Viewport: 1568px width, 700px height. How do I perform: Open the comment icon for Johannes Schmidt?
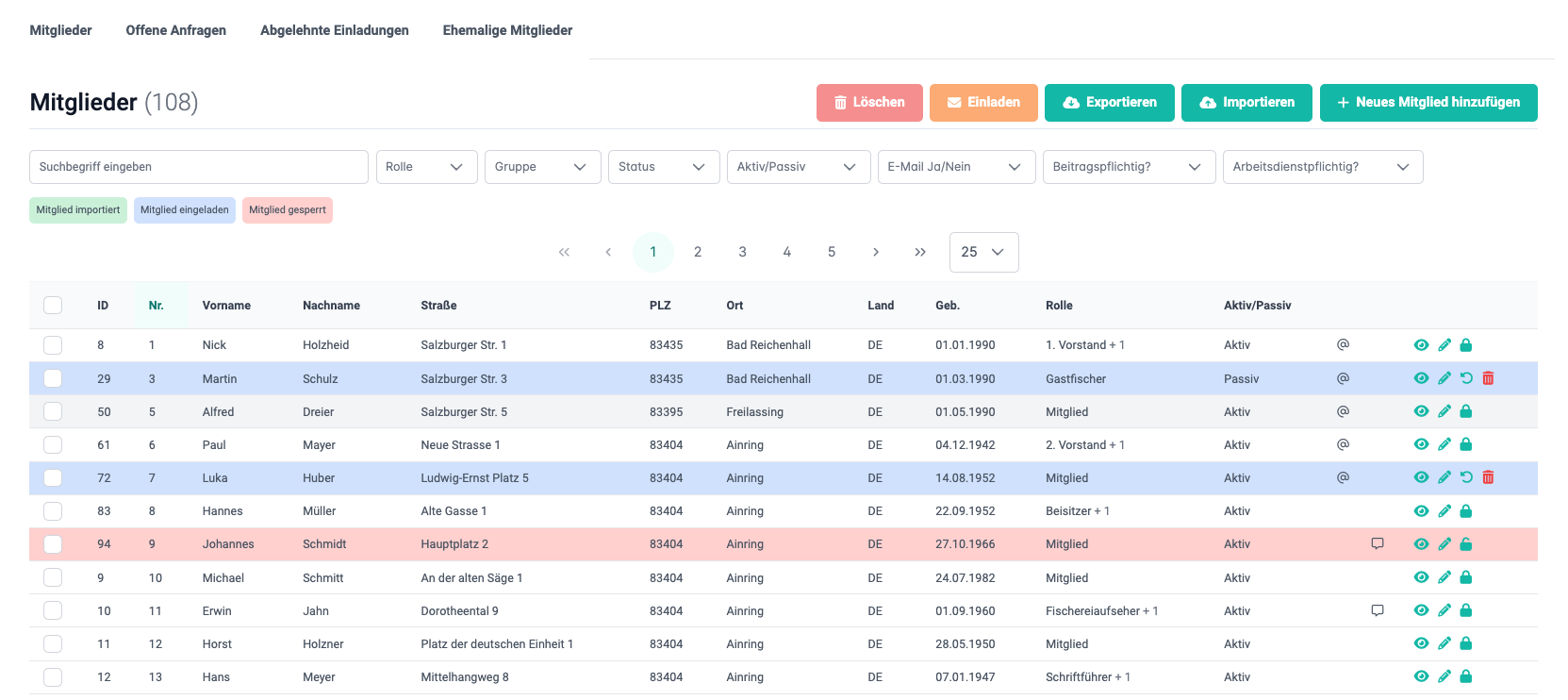1377,544
